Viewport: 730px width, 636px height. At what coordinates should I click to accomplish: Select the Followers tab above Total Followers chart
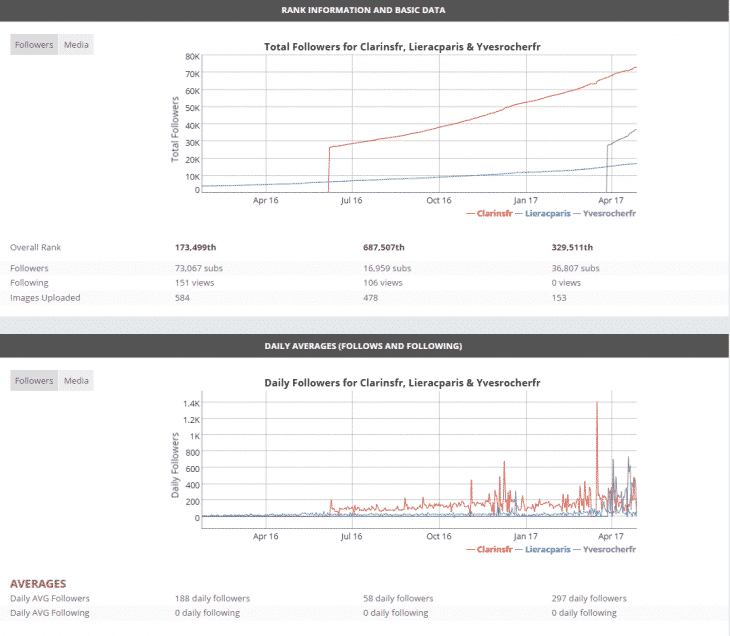34,45
